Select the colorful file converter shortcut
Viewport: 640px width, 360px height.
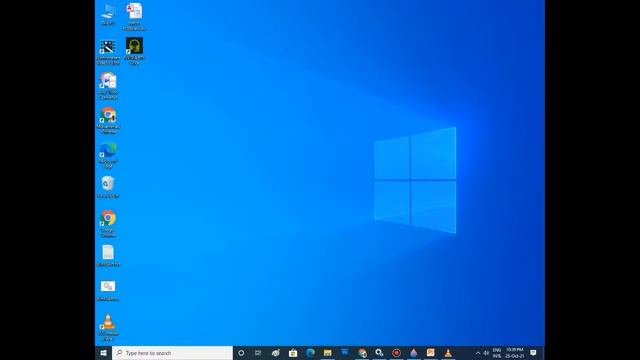108,86
